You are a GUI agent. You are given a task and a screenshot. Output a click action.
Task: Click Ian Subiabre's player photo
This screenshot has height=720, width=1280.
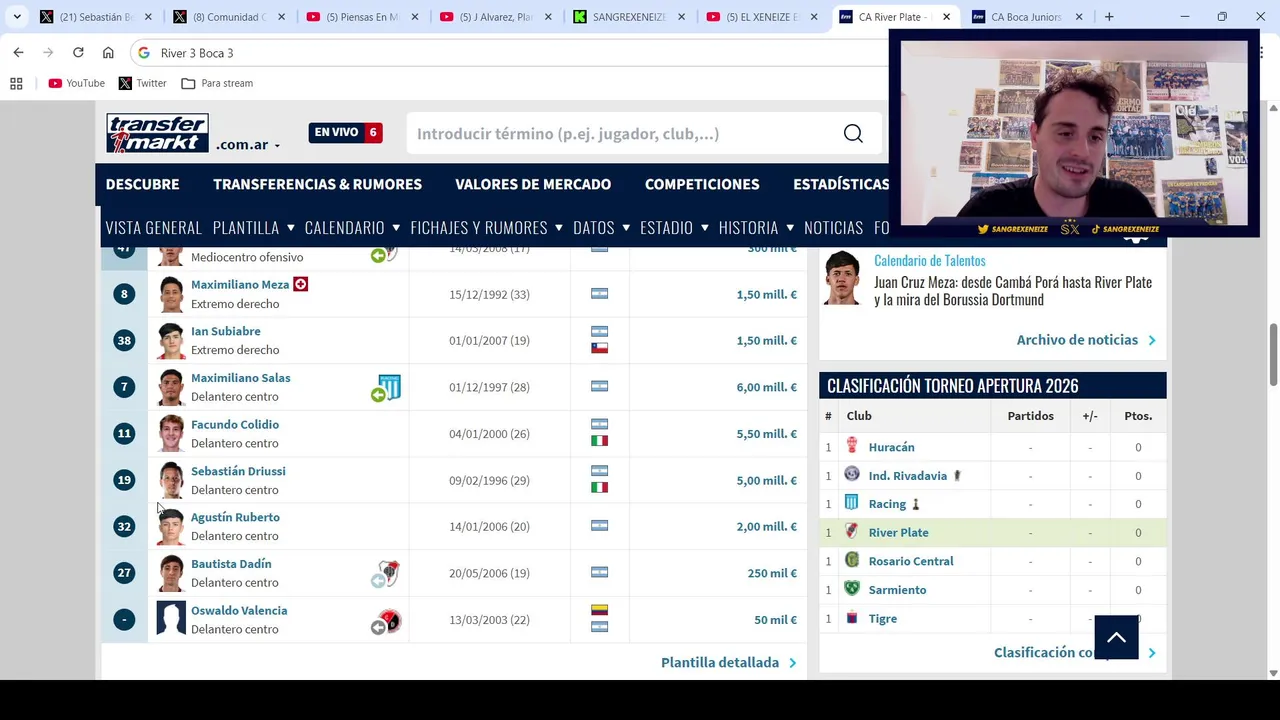171,341
